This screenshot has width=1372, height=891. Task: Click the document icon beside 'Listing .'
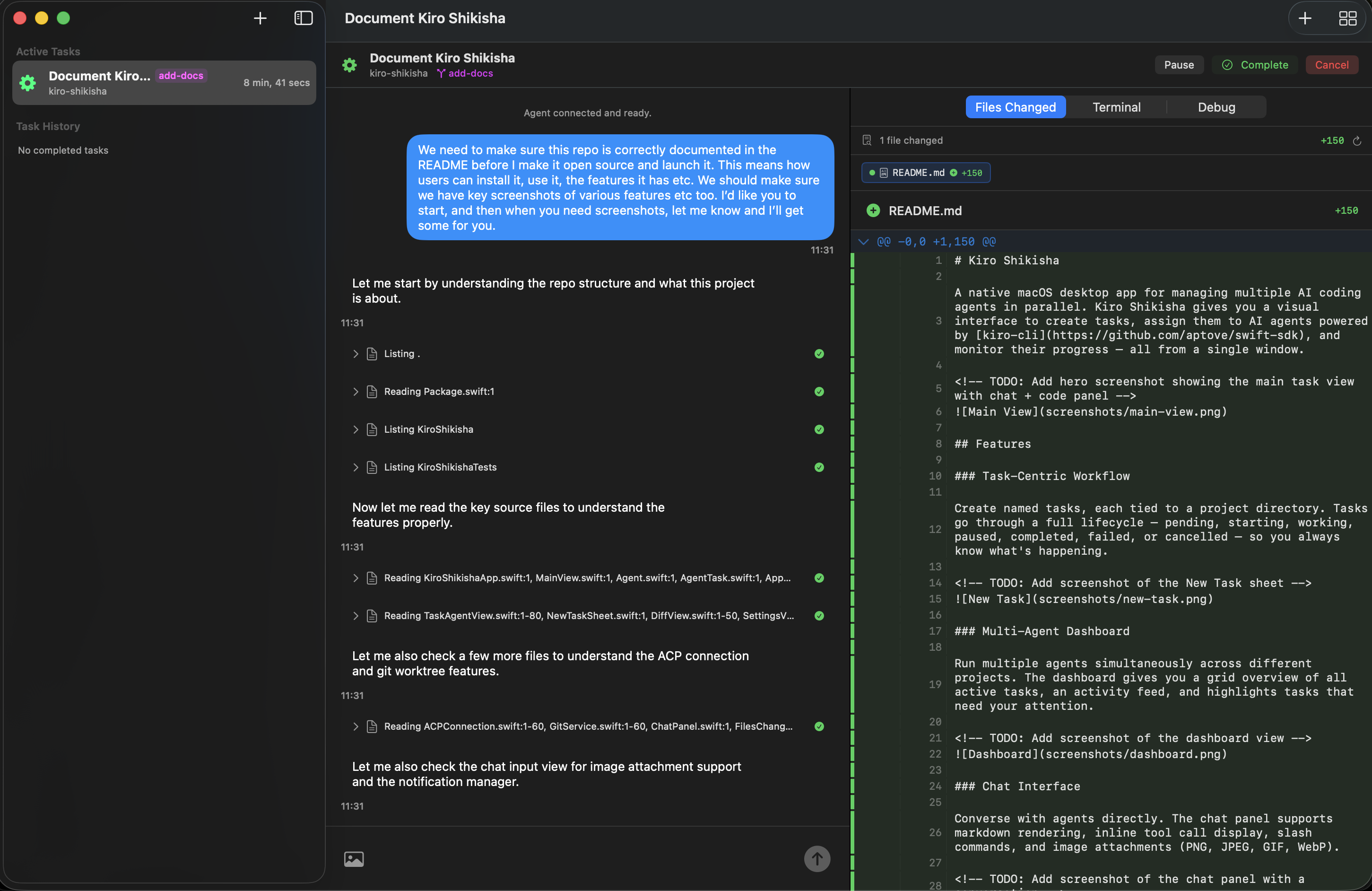pos(372,354)
